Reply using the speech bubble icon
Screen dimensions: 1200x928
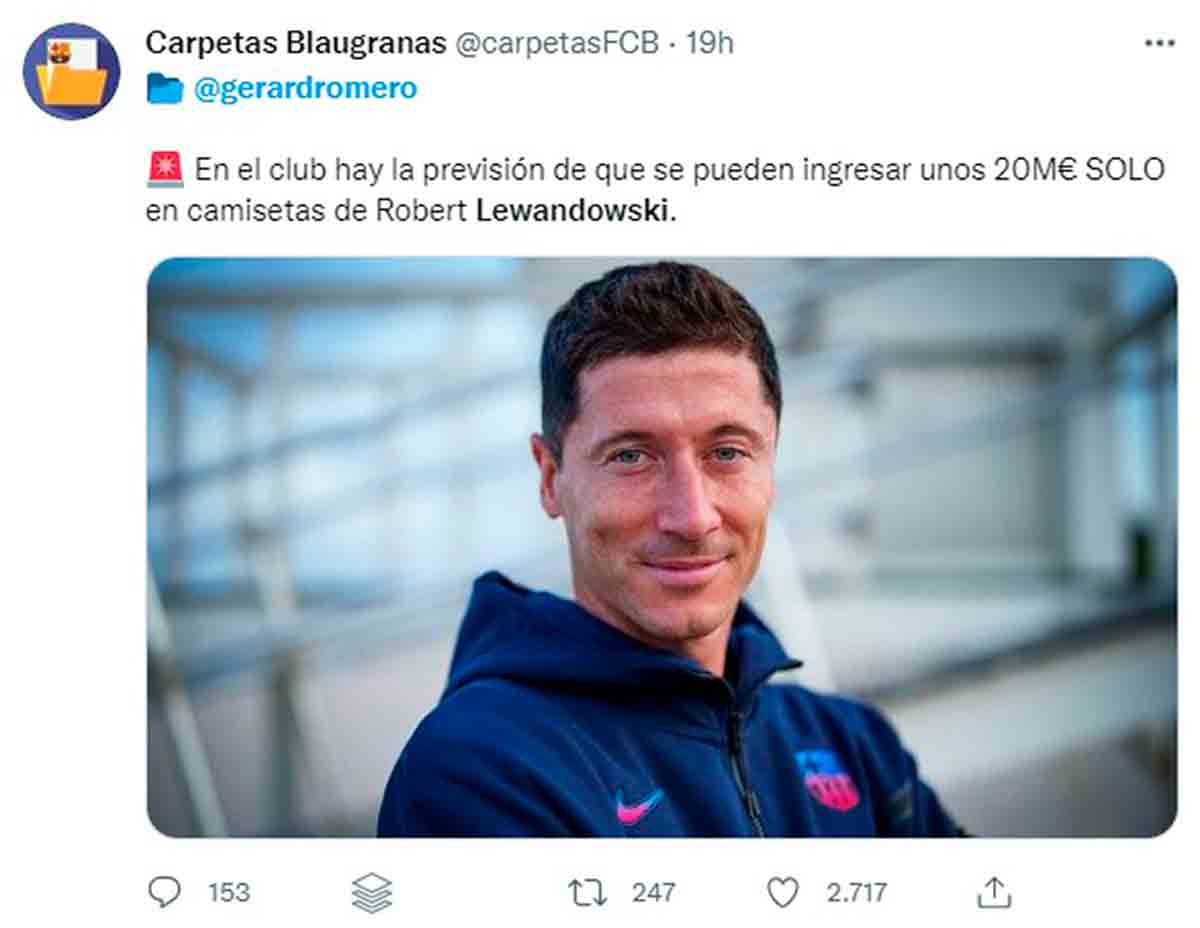[164, 891]
